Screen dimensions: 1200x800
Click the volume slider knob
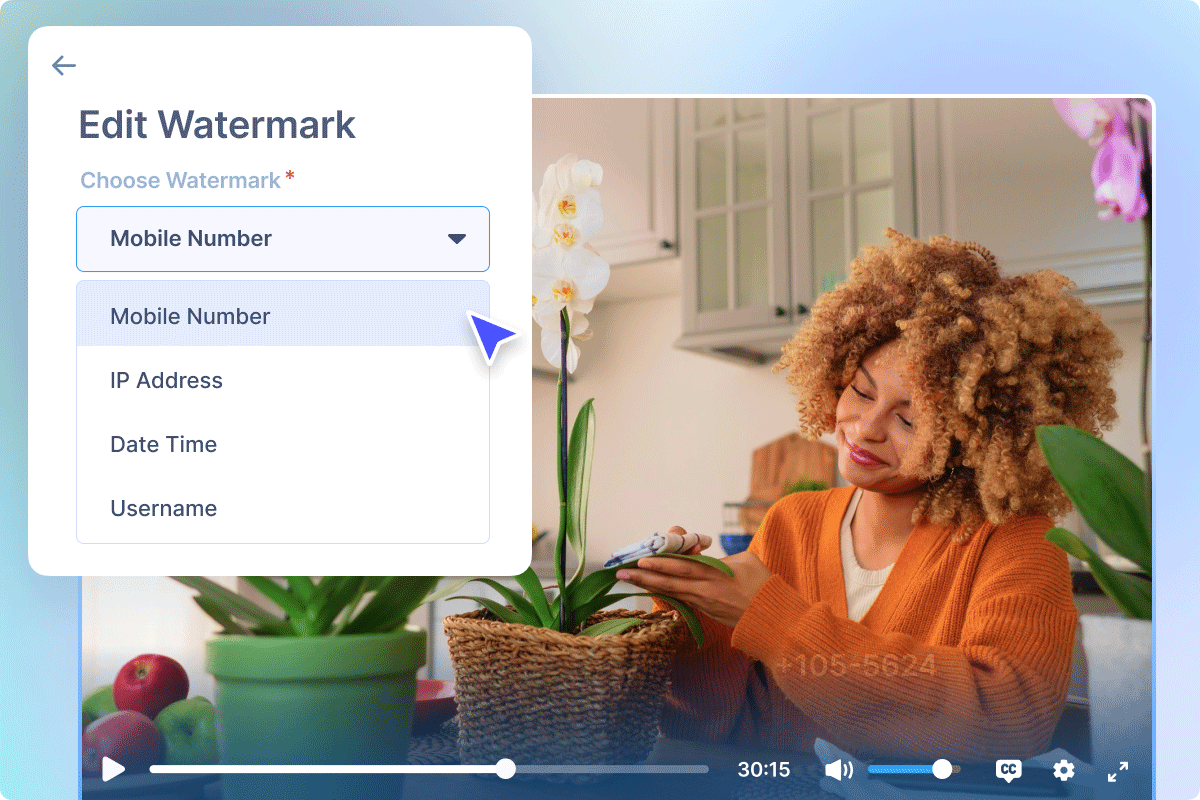pyautogui.click(x=942, y=769)
